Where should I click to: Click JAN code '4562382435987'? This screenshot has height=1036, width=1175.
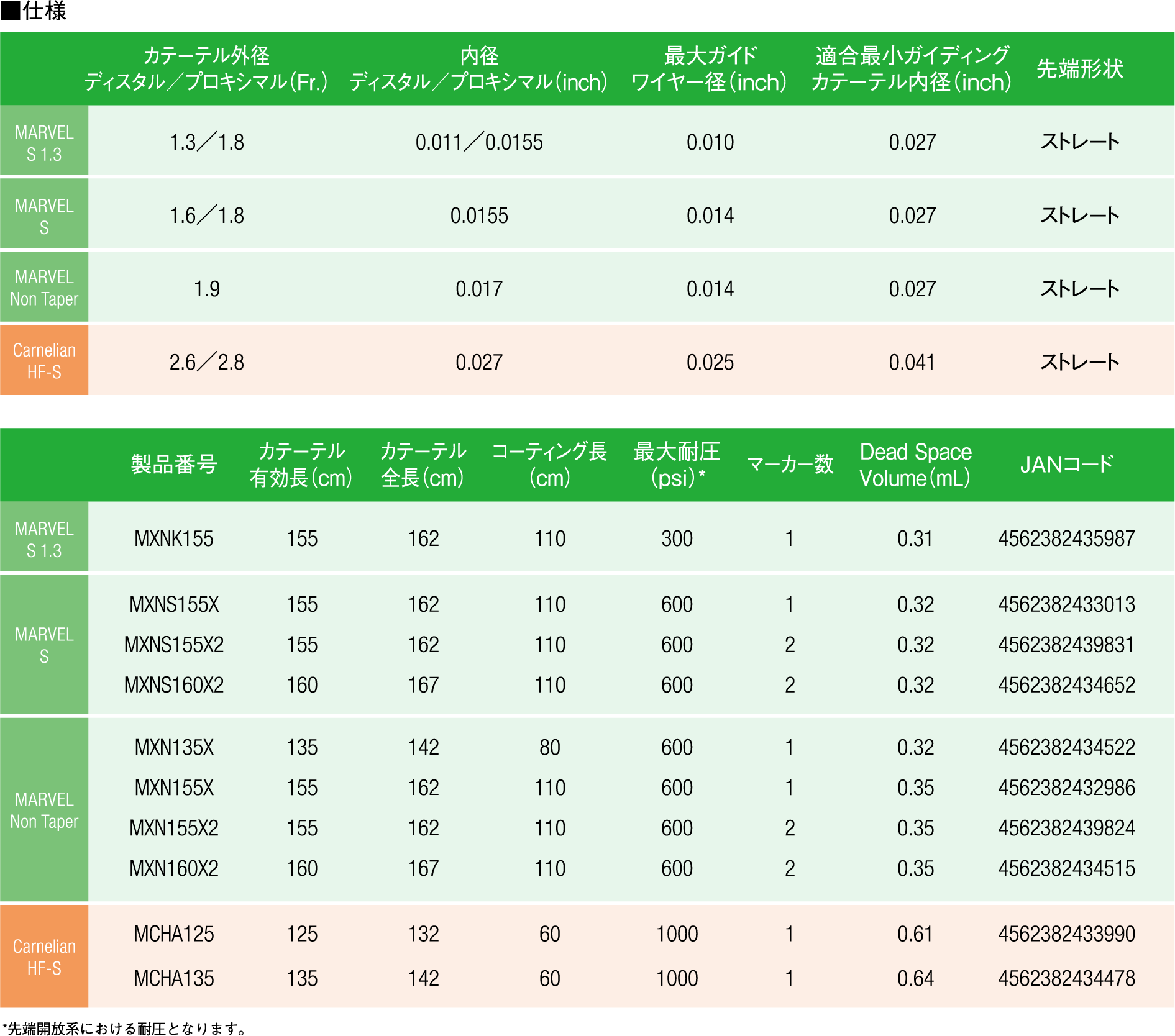[x=1067, y=538]
